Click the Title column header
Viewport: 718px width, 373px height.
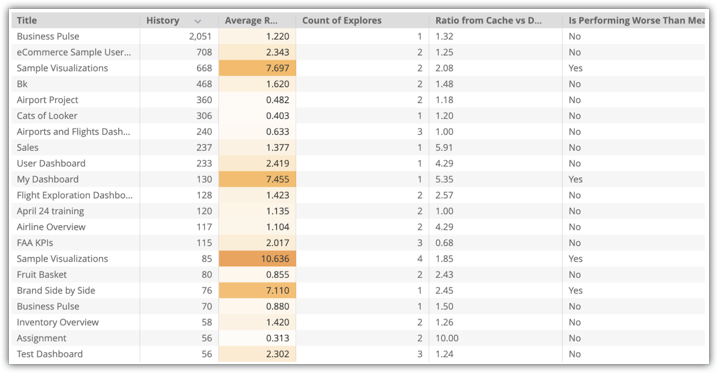pos(27,21)
